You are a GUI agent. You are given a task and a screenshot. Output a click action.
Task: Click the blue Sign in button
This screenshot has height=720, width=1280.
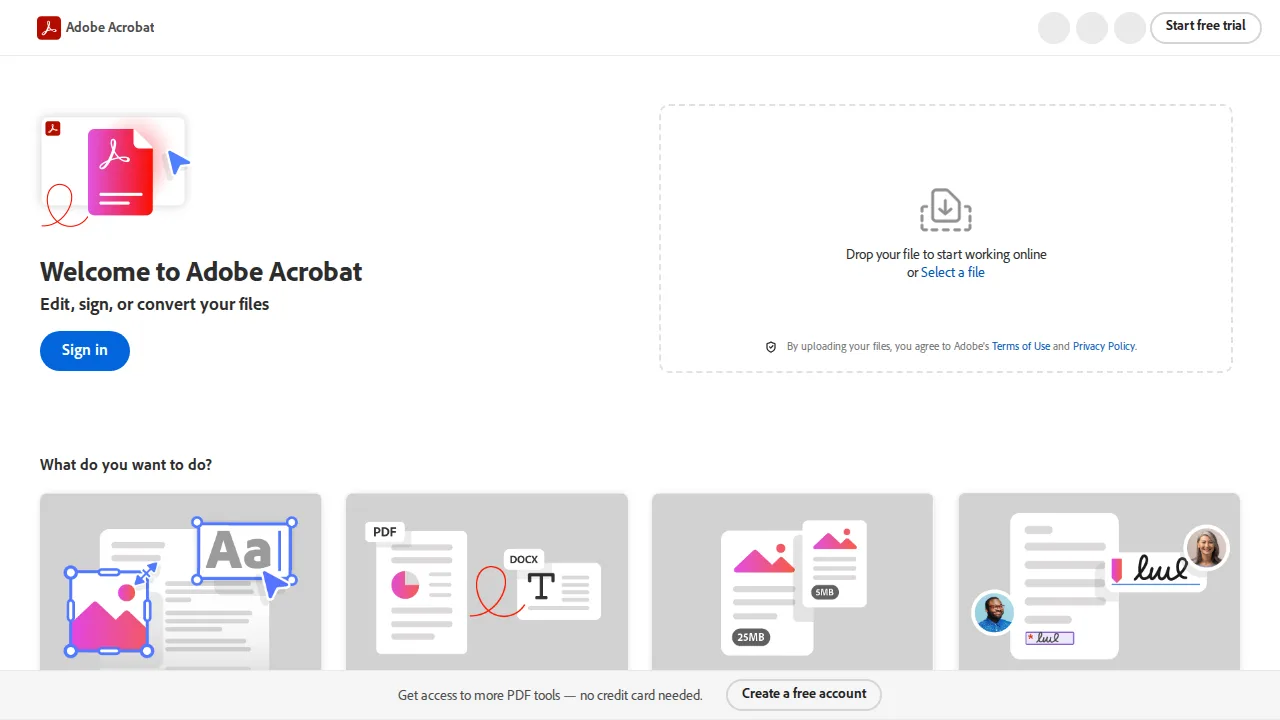point(85,350)
